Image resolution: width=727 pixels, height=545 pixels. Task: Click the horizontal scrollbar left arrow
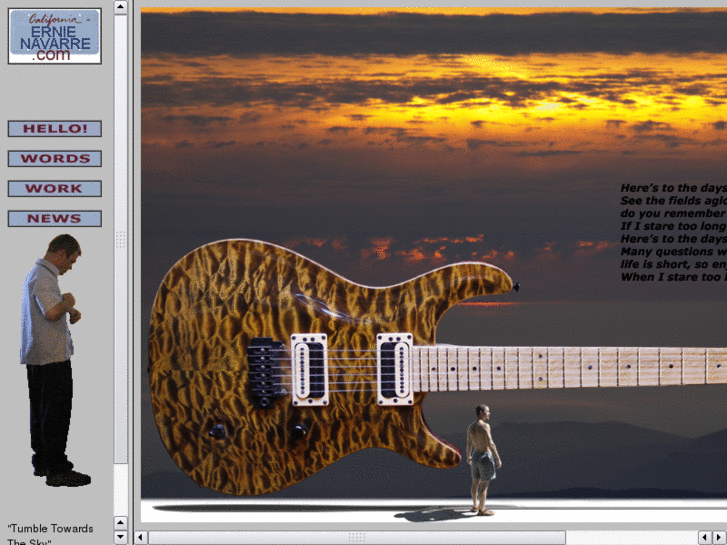141,538
